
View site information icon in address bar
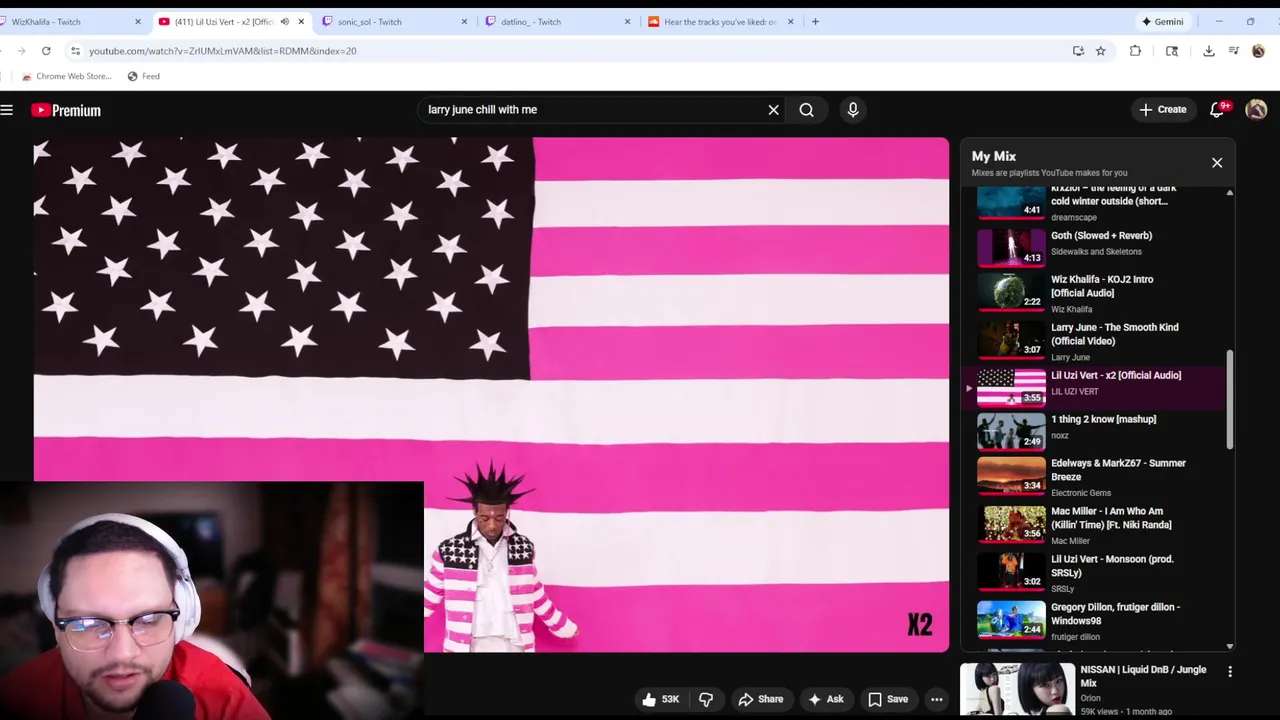coord(75,51)
